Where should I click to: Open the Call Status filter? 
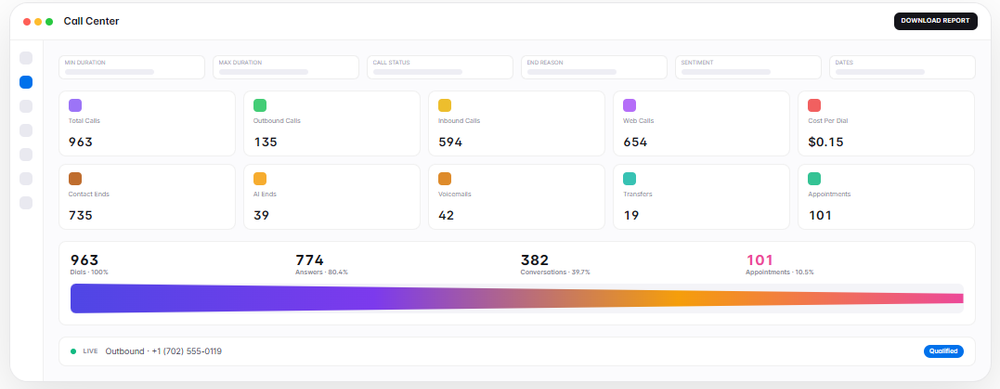440,67
